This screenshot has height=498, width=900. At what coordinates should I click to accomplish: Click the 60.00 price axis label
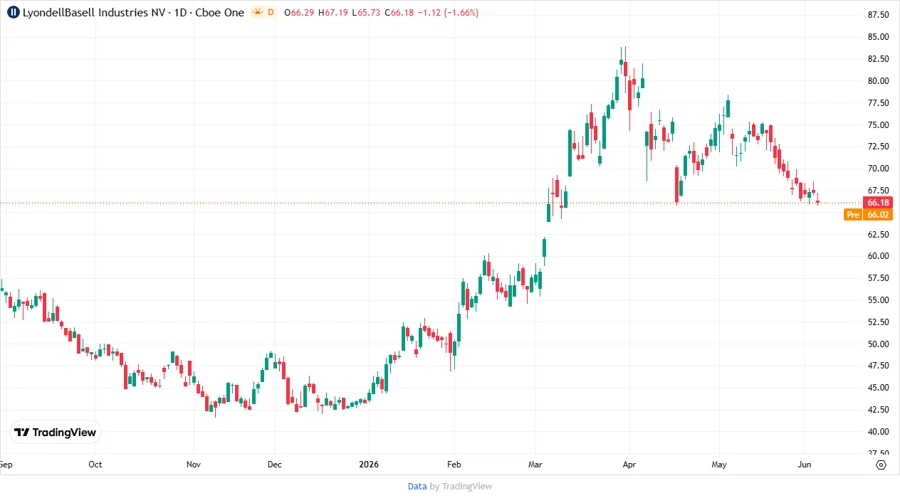878,256
